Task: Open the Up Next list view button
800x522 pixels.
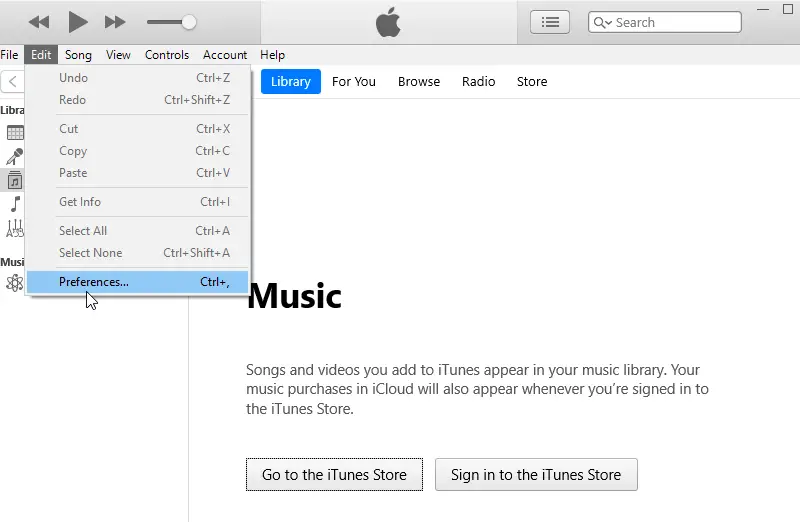Action: (x=550, y=22)
